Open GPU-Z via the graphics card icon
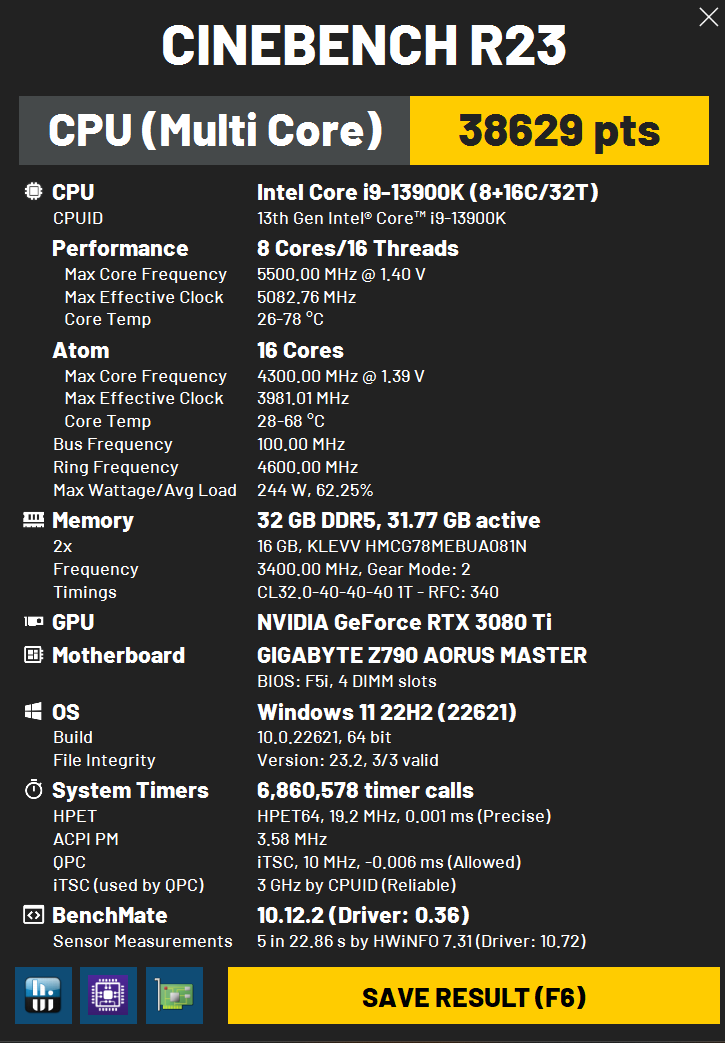The height and width of the screenshot is (1043, 725). tap(174, 995)
